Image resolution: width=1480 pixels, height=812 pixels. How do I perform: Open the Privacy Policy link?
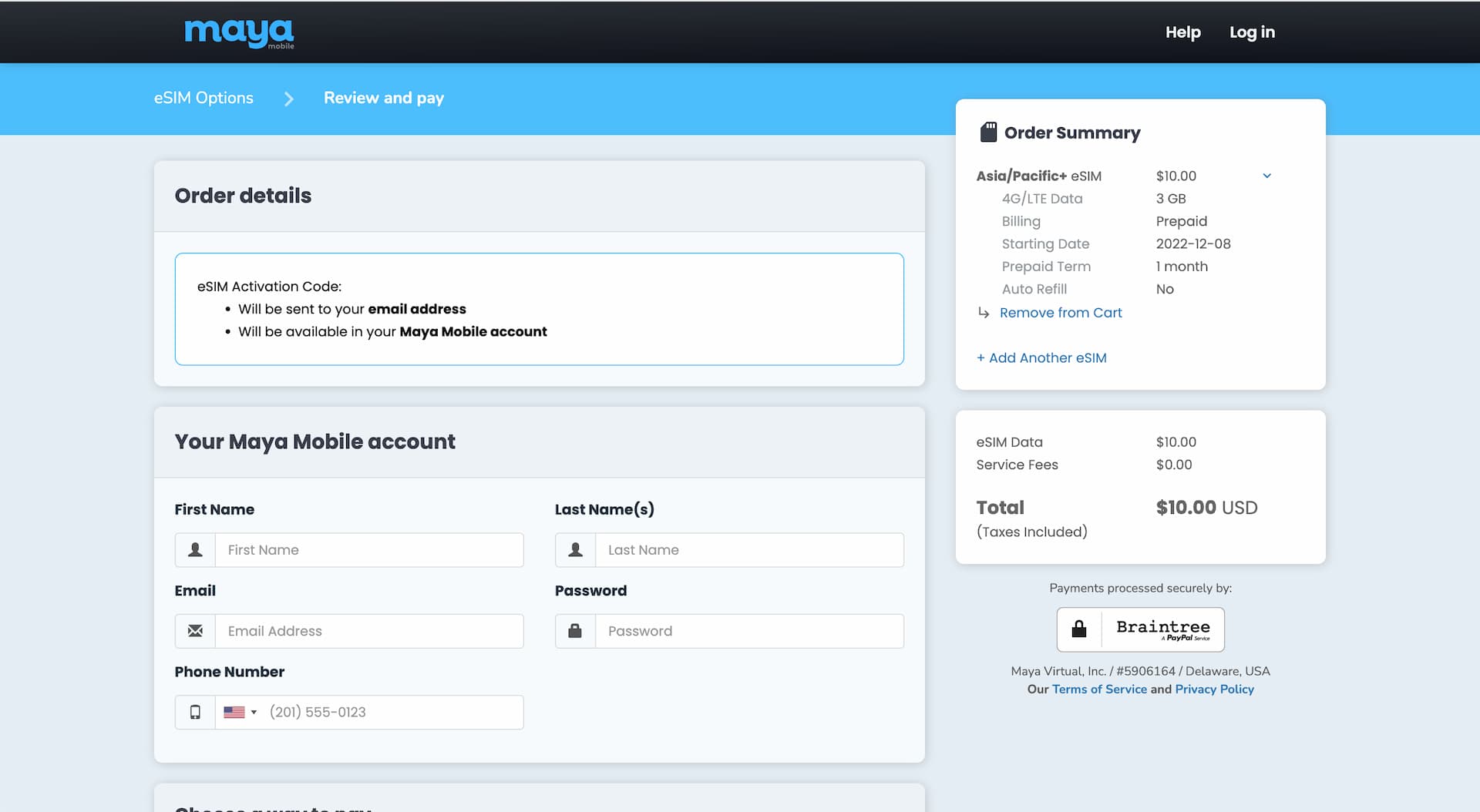pos(1214,689)
